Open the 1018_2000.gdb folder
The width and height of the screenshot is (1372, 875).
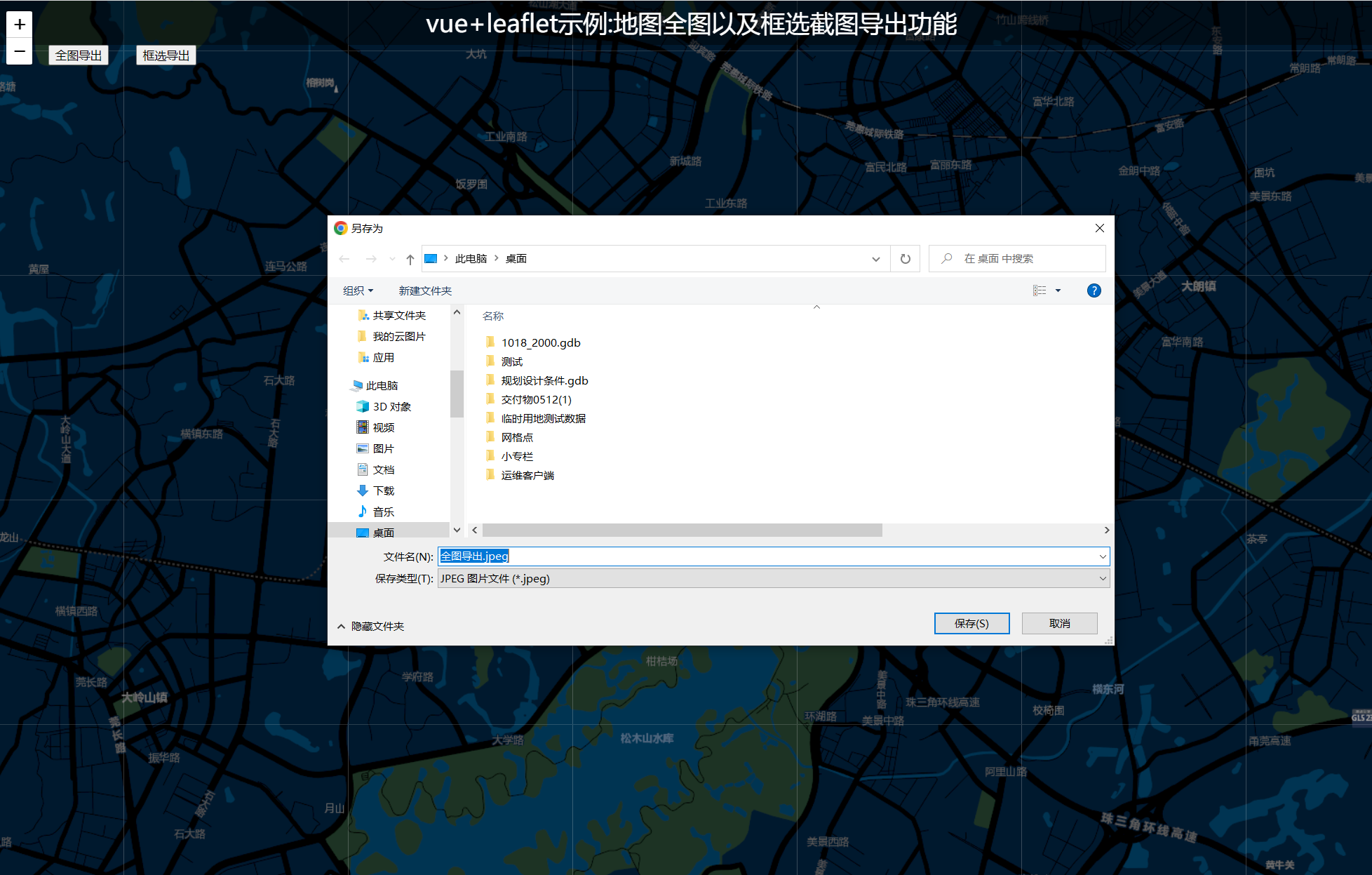(x=541, y=342)
